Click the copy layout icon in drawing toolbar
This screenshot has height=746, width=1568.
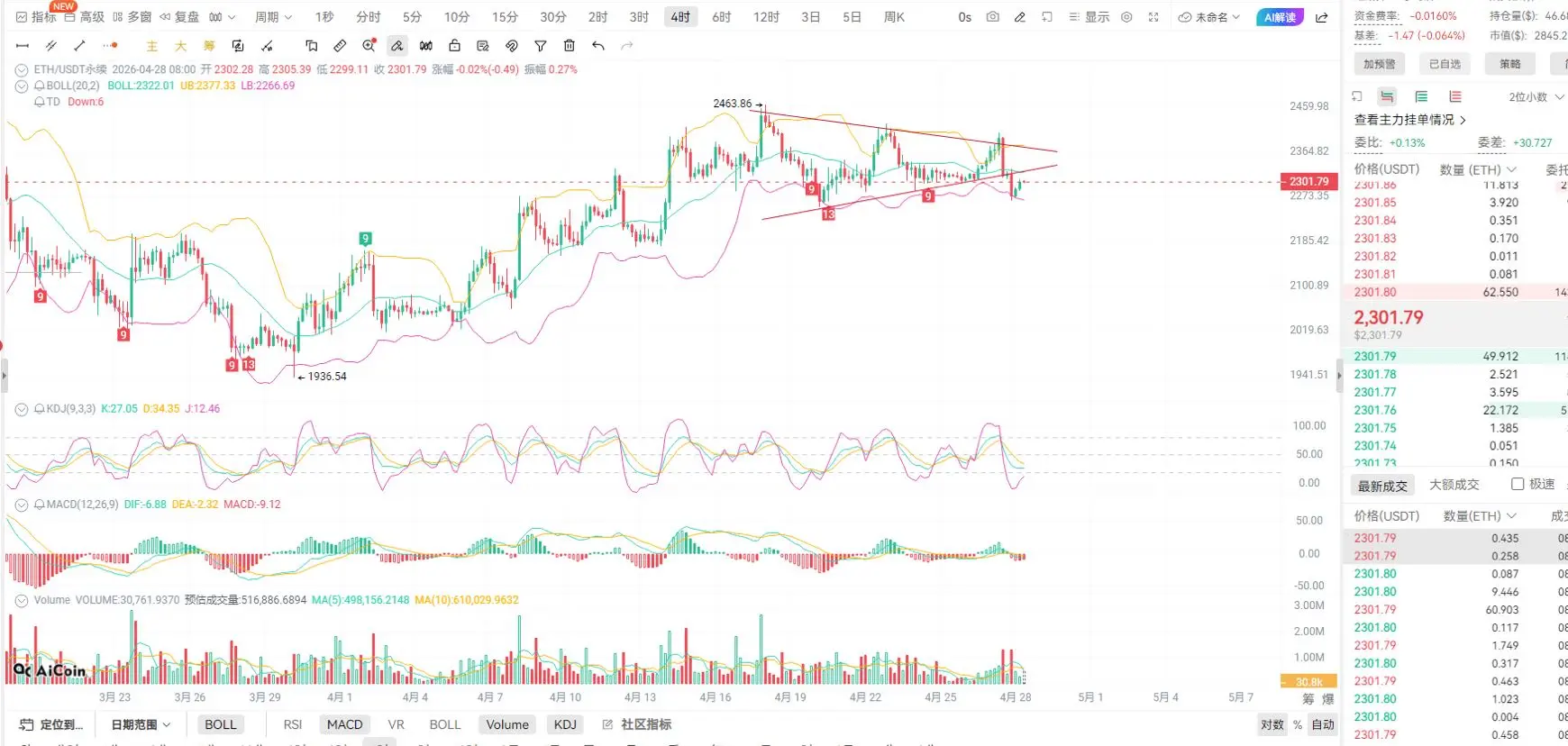(x=312, y=46)
